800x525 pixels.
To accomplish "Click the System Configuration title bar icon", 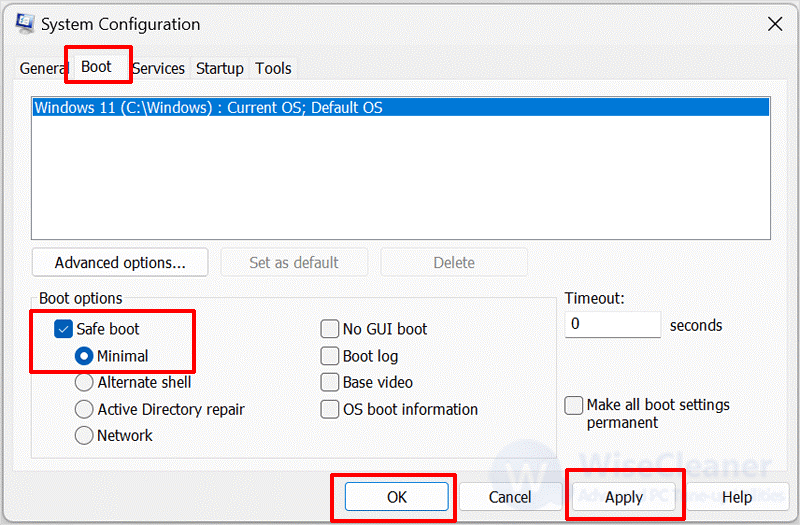I will point(24,23).
